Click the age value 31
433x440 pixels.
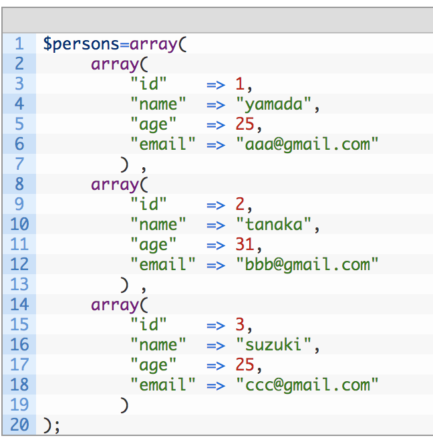click(x=245, y=244)
